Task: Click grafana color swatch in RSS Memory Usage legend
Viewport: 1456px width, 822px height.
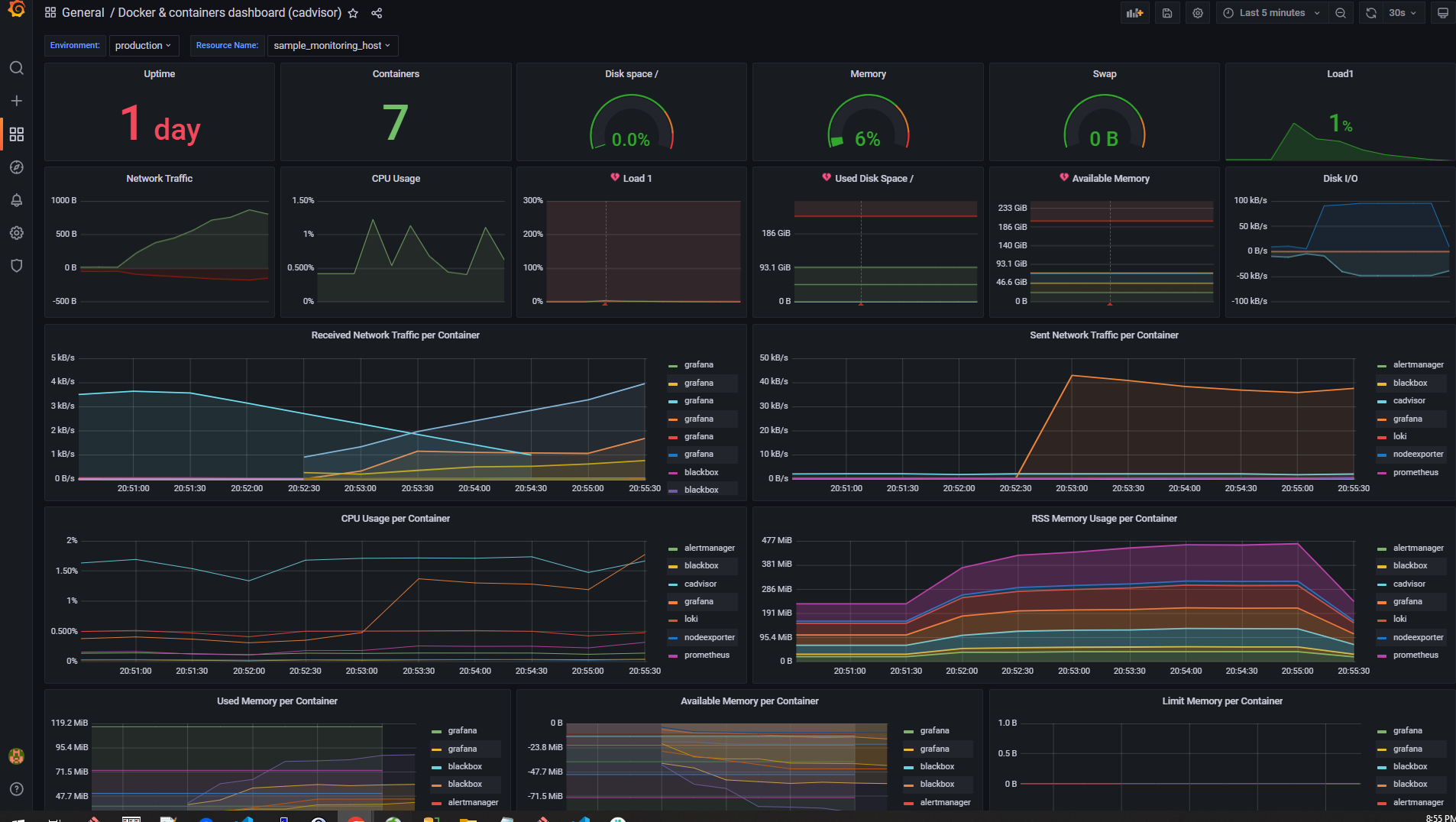Action: tap(1382, 603)
